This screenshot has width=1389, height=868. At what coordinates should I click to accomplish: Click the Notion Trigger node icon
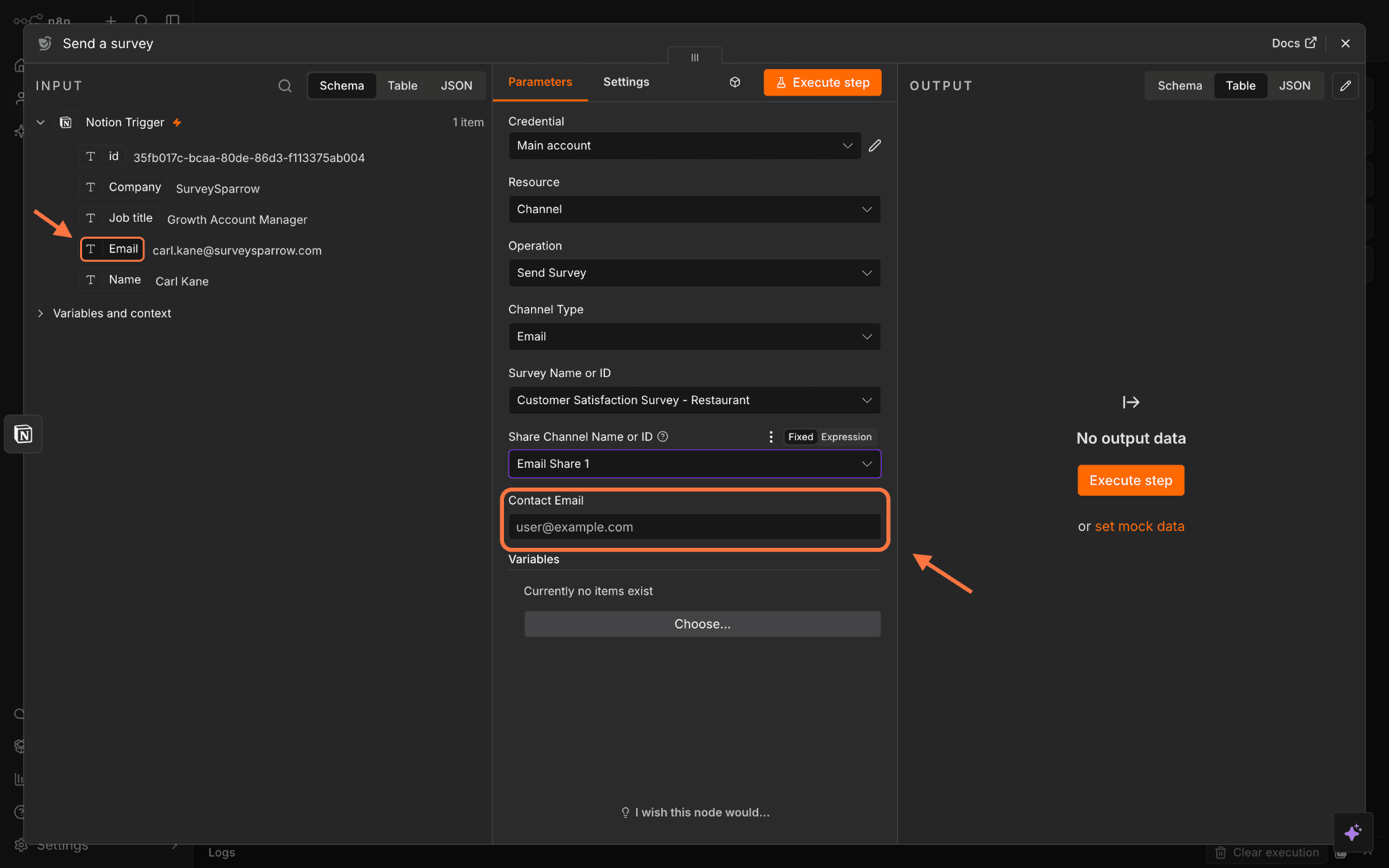tap(66, 123)
